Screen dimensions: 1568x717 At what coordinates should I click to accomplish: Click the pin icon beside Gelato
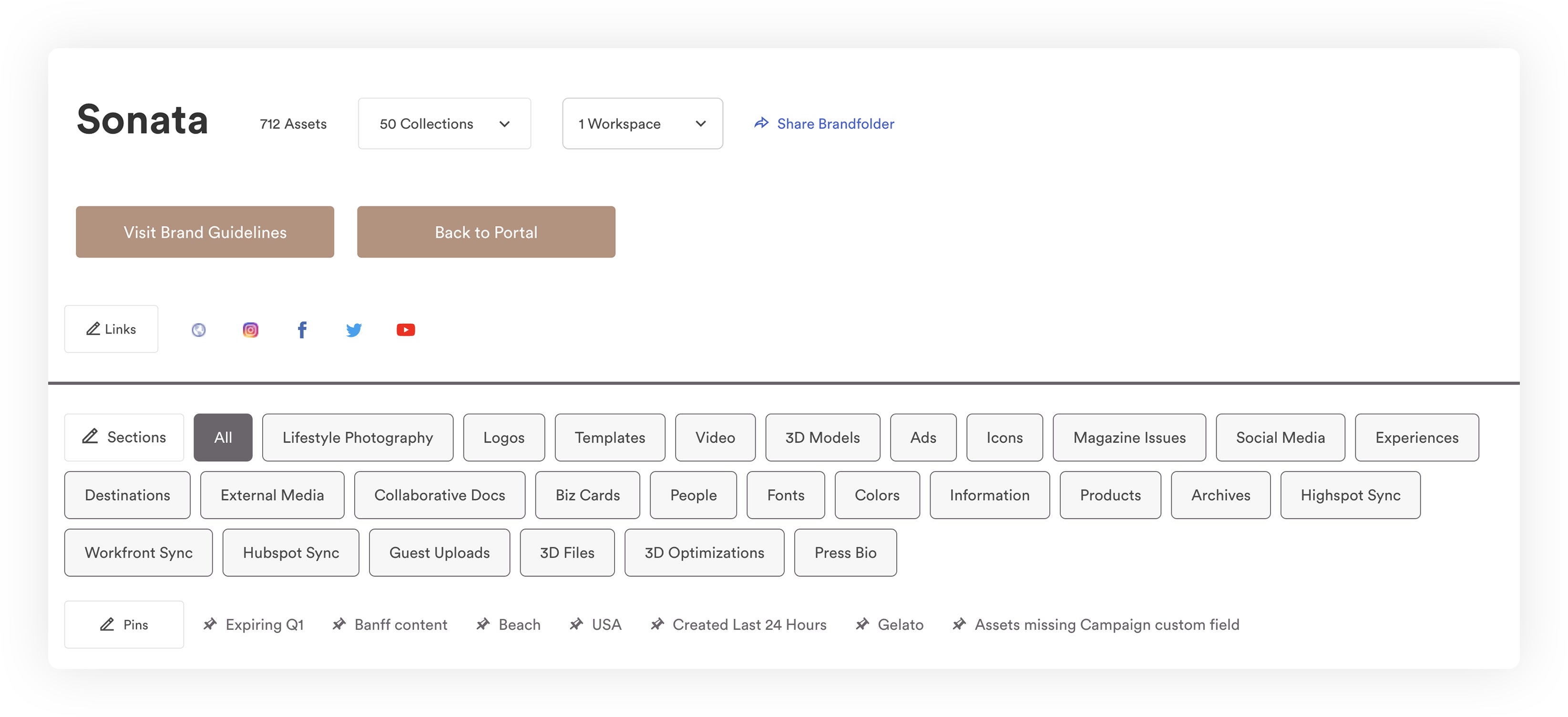(862, 624)
